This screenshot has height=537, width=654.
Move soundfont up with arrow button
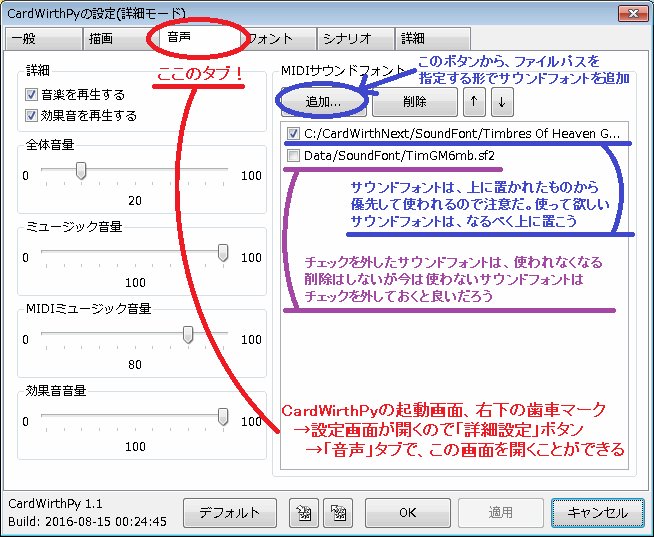pyautogui.click(x=474, y=101)
